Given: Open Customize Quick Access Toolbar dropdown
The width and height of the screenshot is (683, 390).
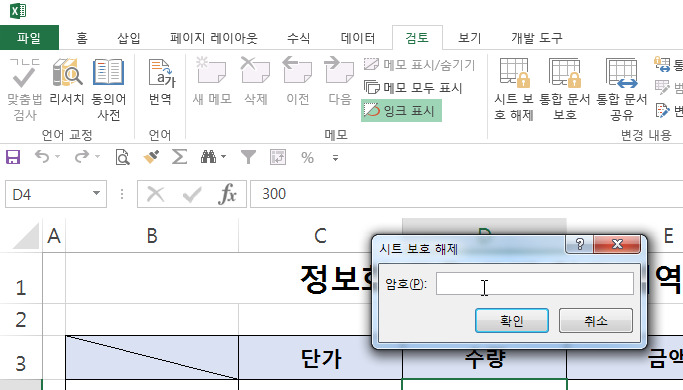Looking at the screenshot, I should point(335,158).
